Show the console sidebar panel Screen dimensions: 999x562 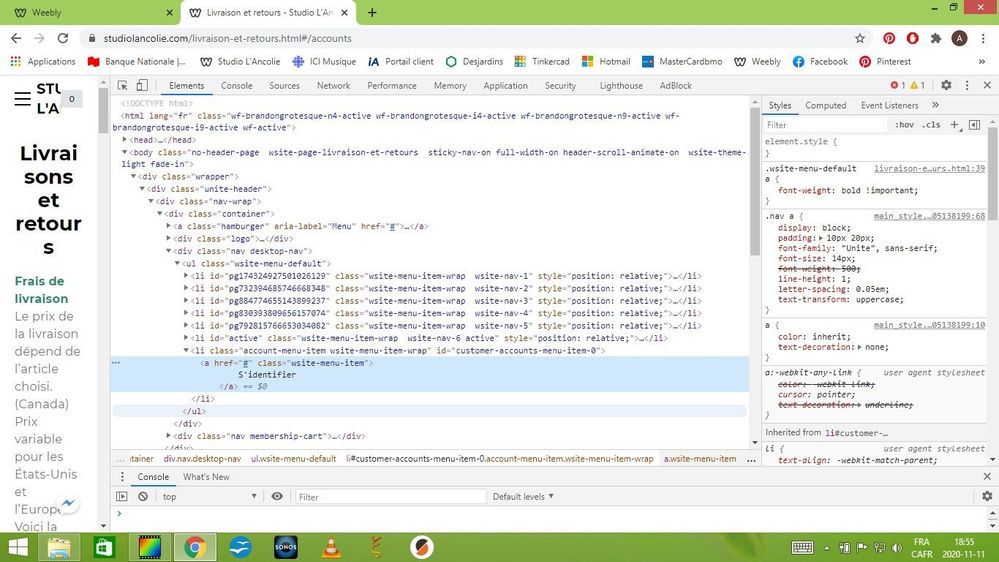[122, 497]
